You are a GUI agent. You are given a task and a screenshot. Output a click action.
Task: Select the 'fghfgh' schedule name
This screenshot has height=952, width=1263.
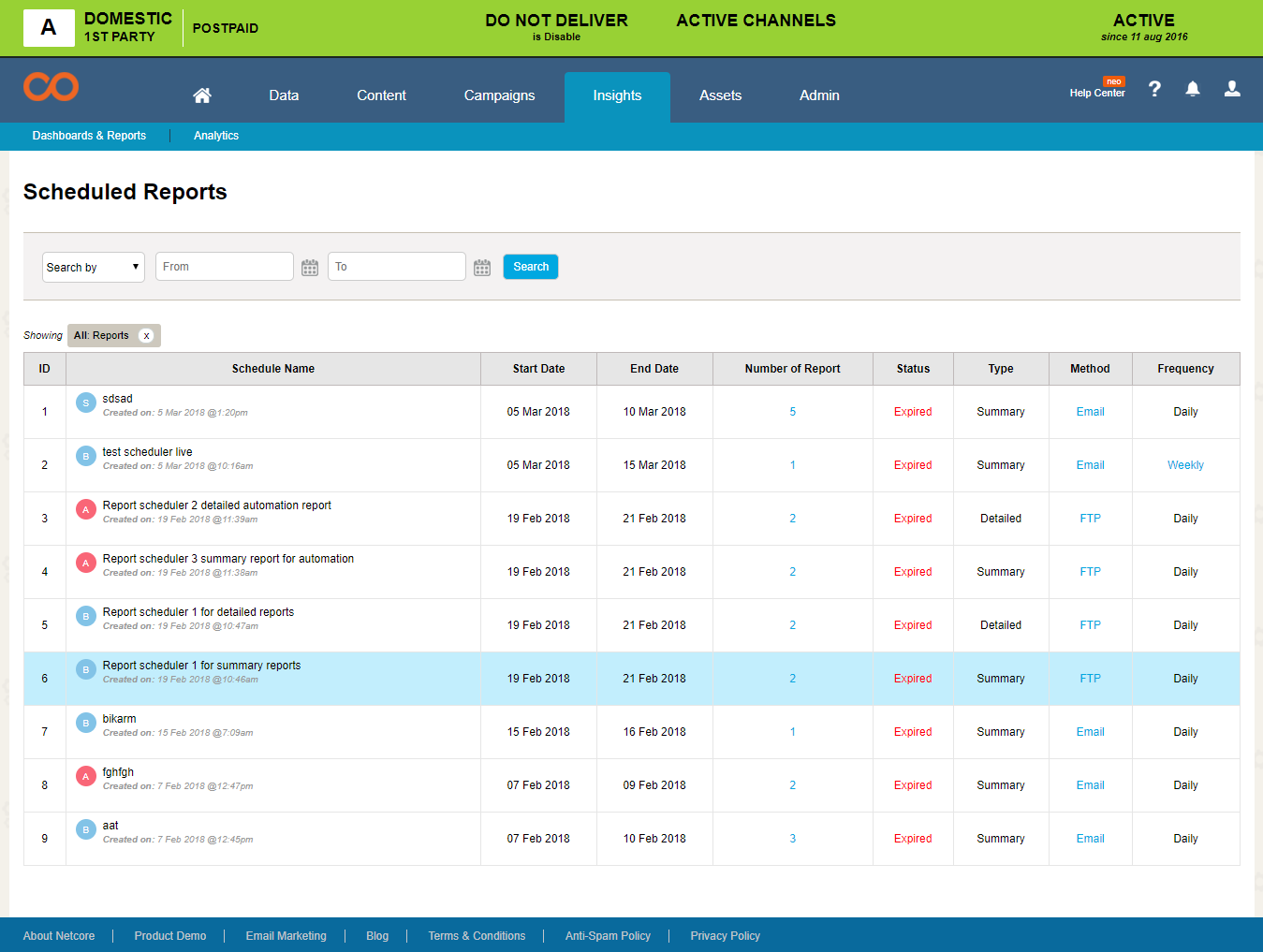tap(118, 772)
